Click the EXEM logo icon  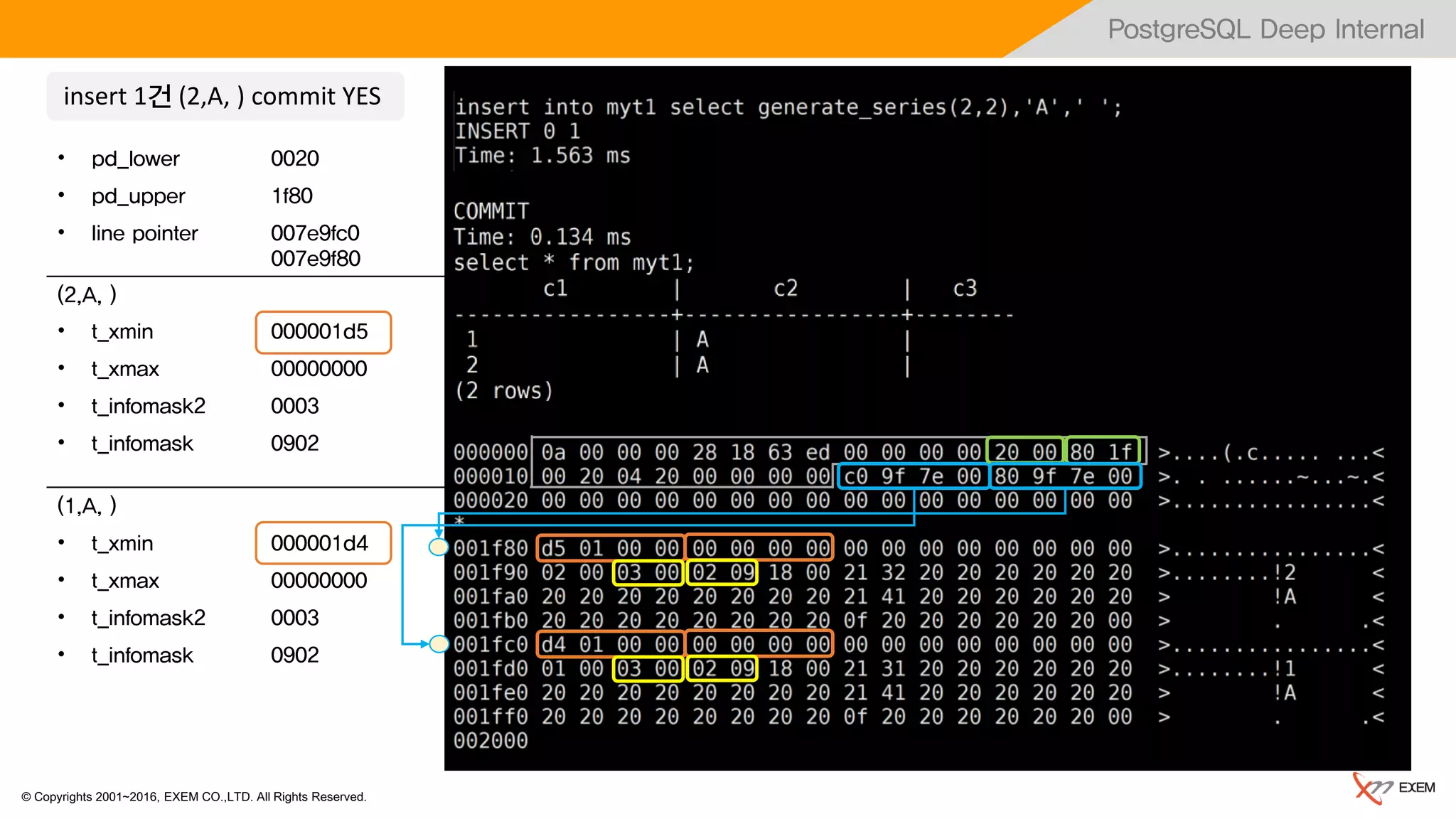pyautogui.click(x=1393, y=788)
